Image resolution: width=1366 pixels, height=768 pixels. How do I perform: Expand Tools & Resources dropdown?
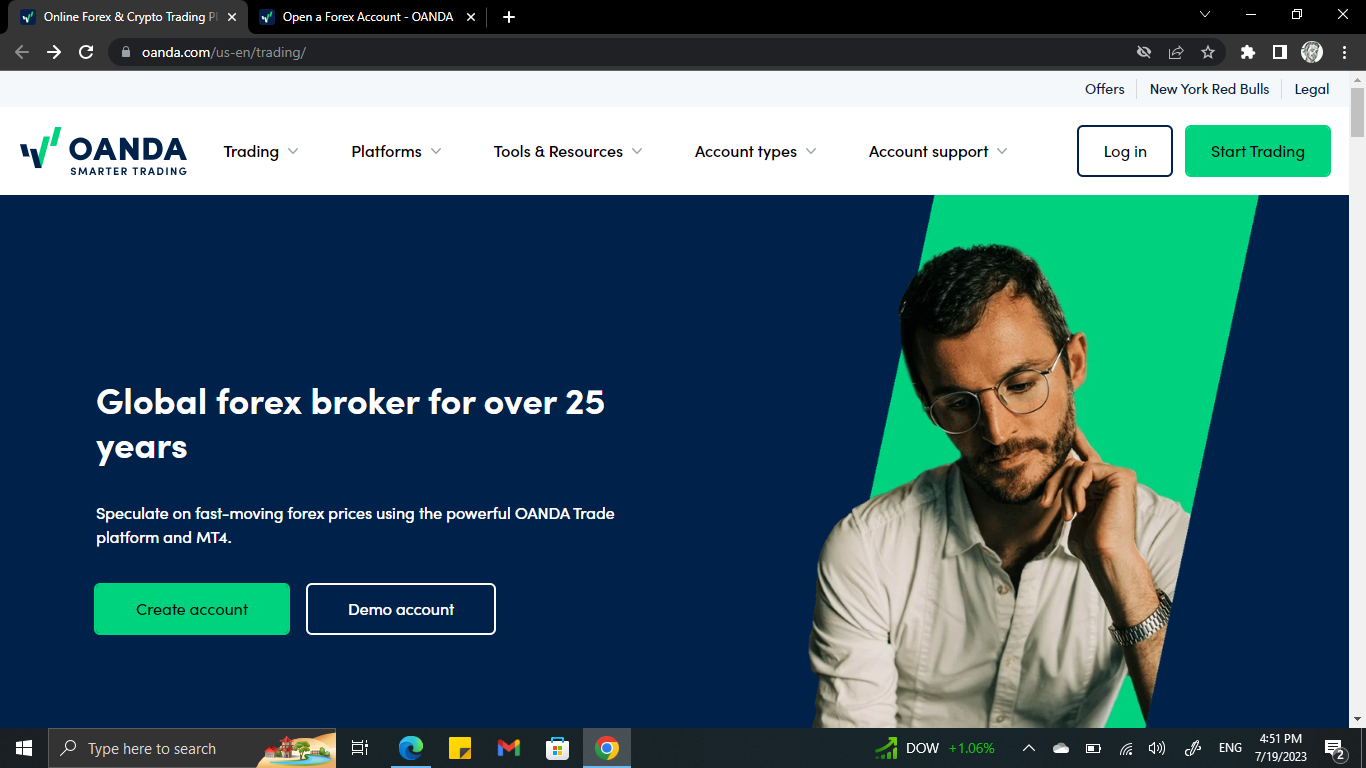568,152
